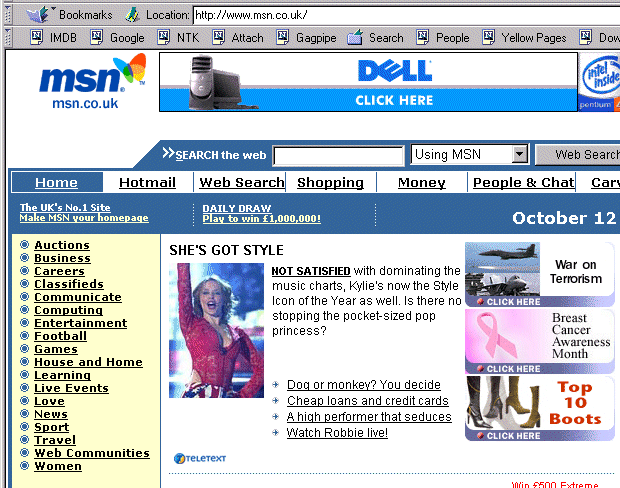Click the Location page proxy icon
620x488 pixels.
[132, 15]
